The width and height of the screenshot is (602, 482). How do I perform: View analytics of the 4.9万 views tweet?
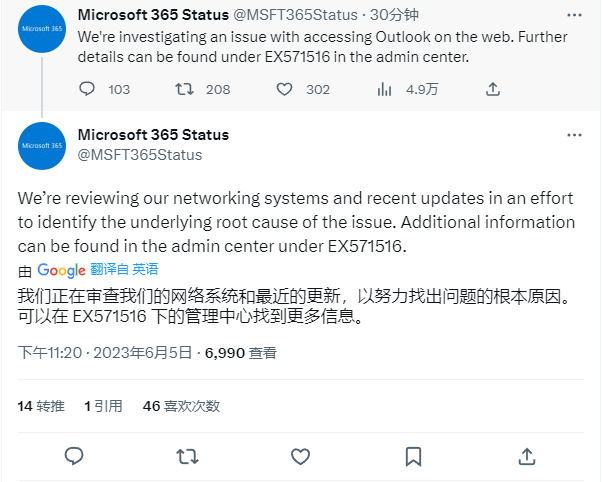point(384,89)
